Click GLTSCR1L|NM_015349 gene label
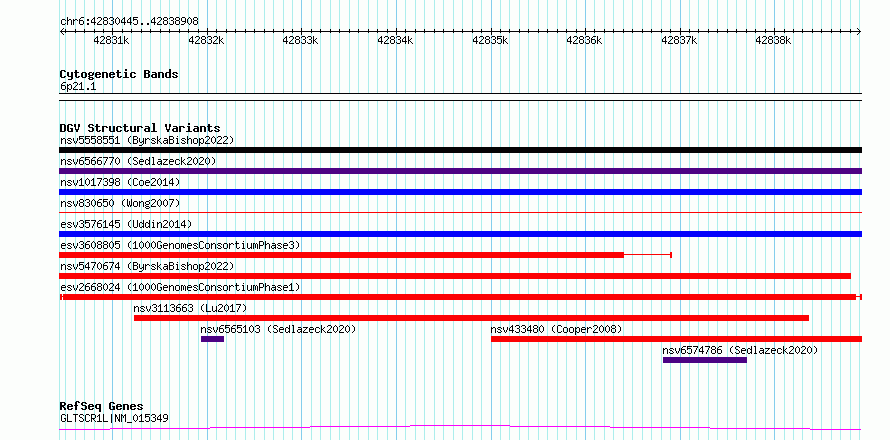Viewport: 890px width, 440px height. pos(114,419)
